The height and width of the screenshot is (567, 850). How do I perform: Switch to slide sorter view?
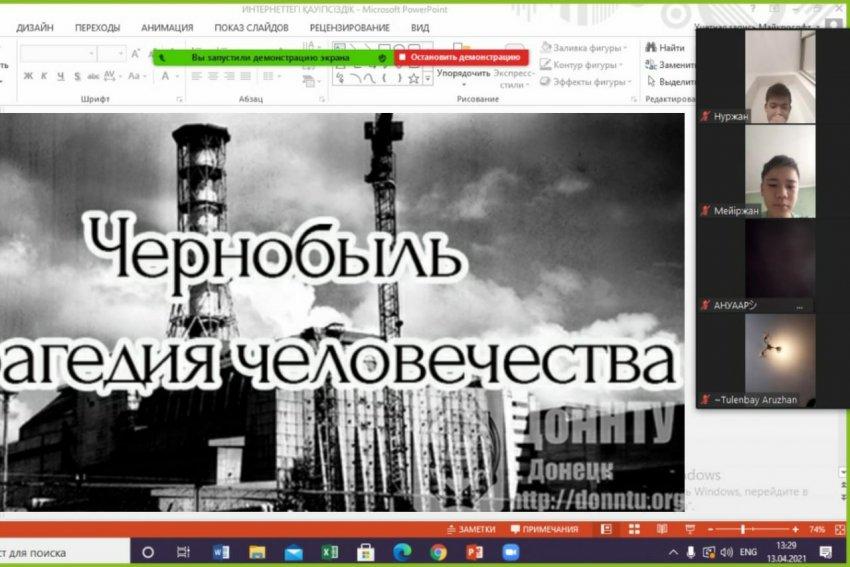point(634,529)
